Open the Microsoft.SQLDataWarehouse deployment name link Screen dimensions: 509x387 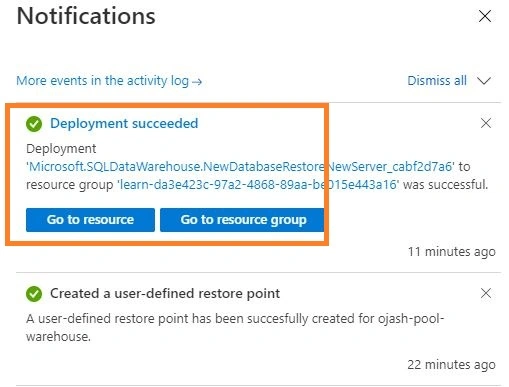pos(240,166)
